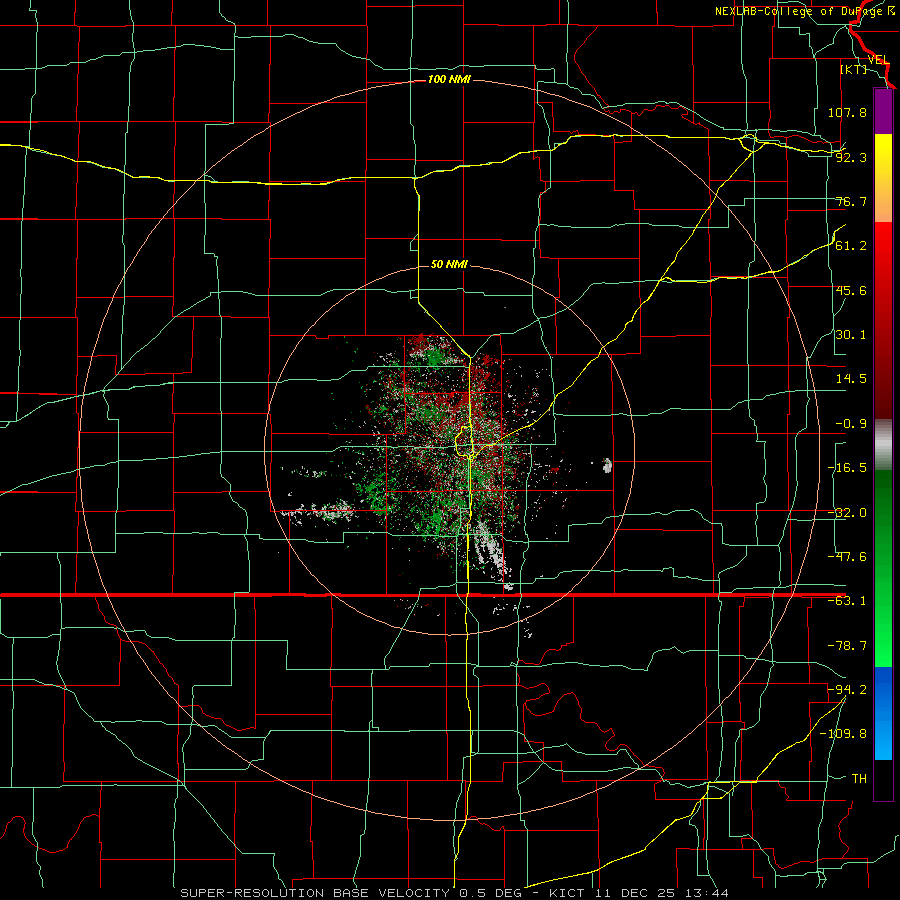Image resolution: width=900 pixels, height=900 pixels.
Task: Select the 45.6 scale value
Action: click(851, 290)
